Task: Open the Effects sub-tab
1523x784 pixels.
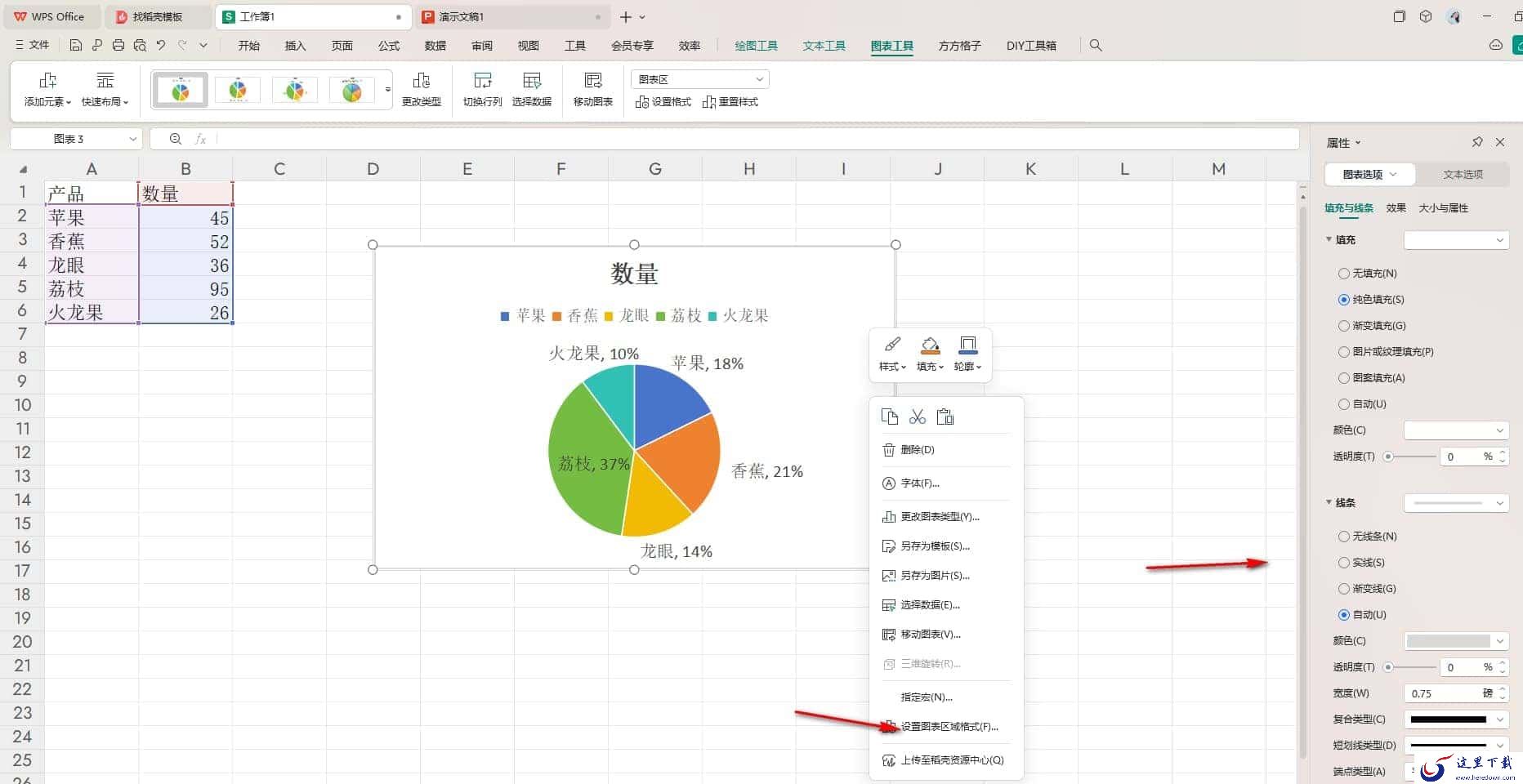Action: pos(1396,208)
